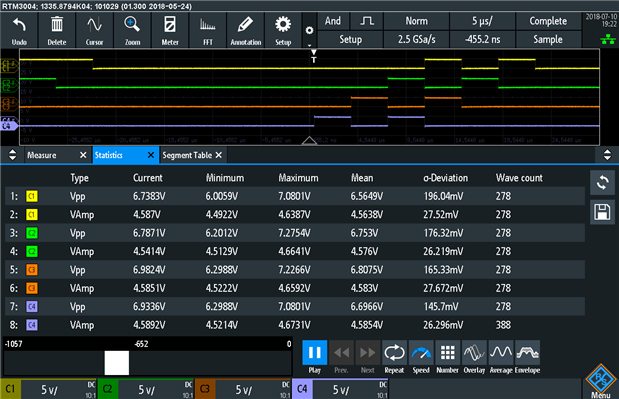Adjust the 5 µs/ time base
Viewport: 619px width, 399px height.
point(482,21)
